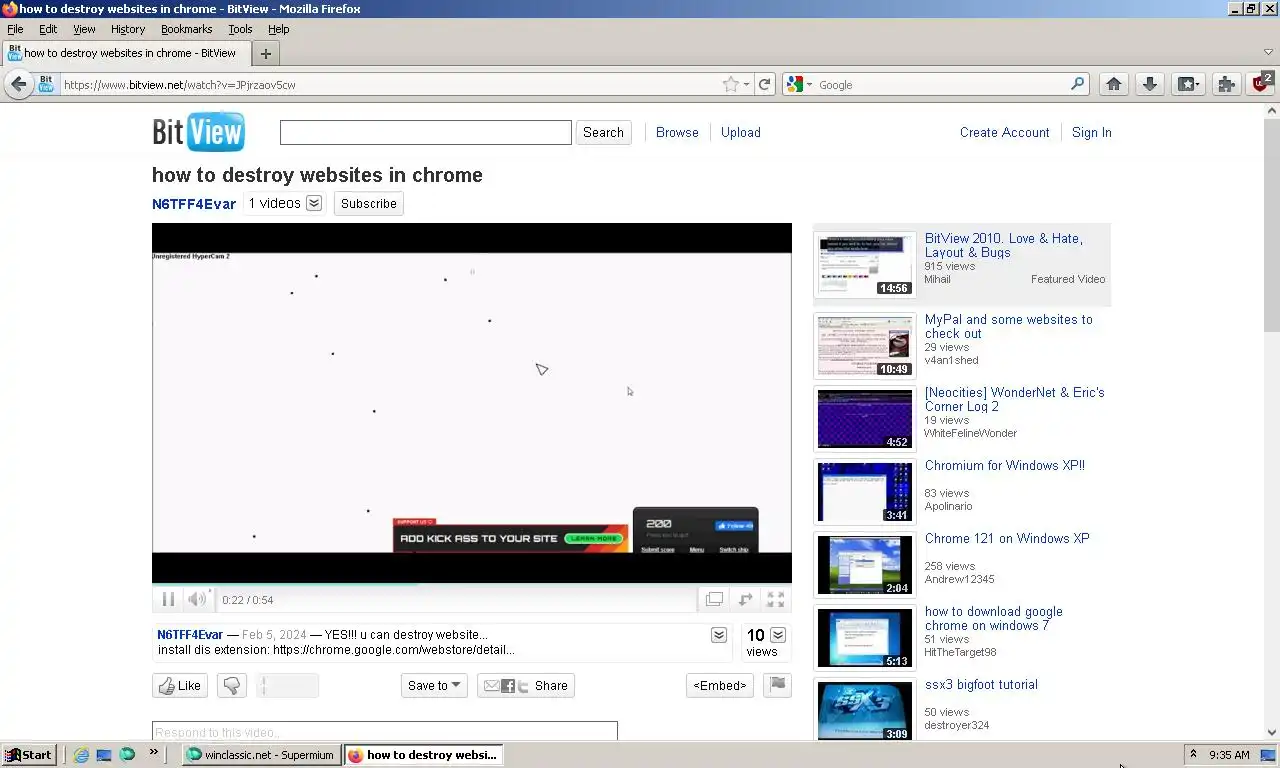The width and height of the screenshot is (1280, 768).
Task: Click the BitView Search button
Action: [603, 132]
